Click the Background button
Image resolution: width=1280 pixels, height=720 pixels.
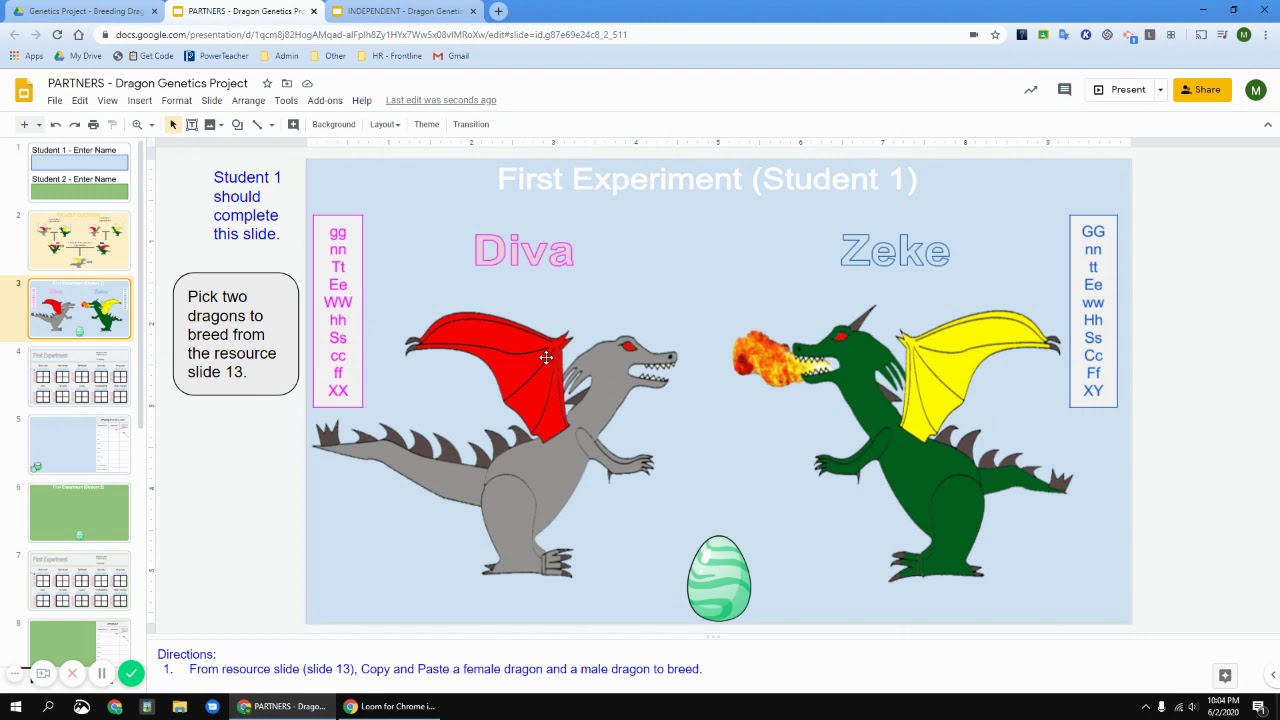(333, 124)
